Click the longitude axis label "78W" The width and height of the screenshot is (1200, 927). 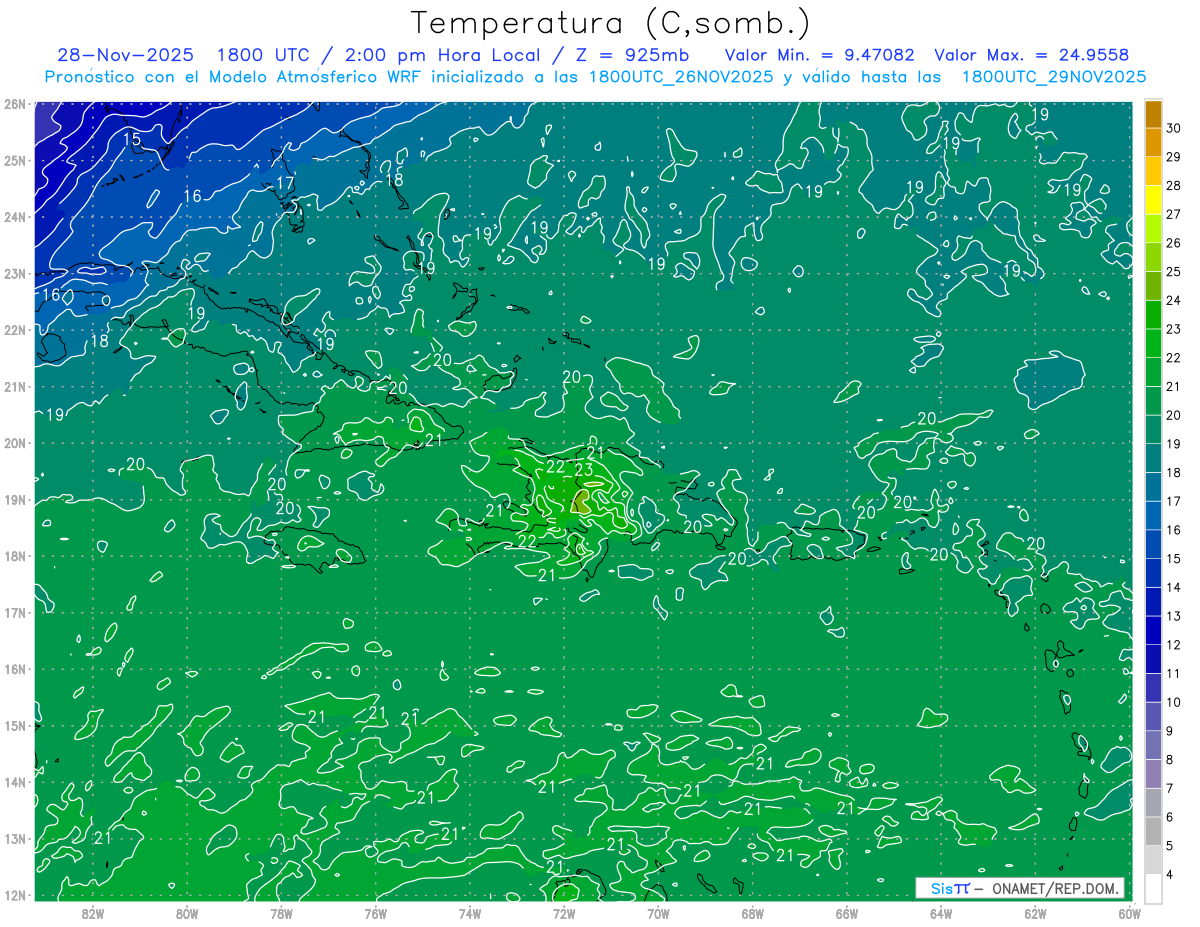[x=281, y=913]
